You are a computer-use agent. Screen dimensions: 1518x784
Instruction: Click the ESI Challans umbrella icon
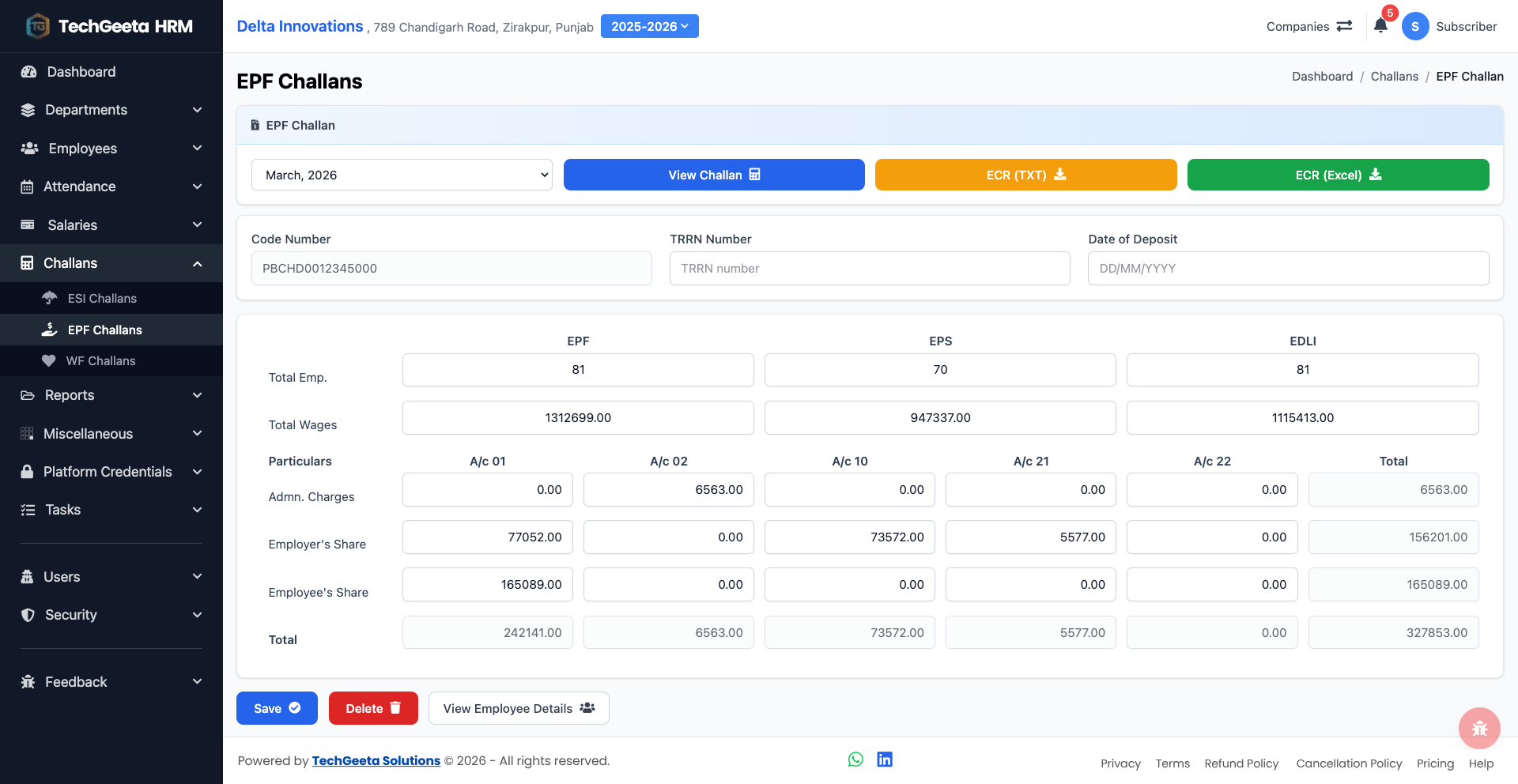click(49, 298)
